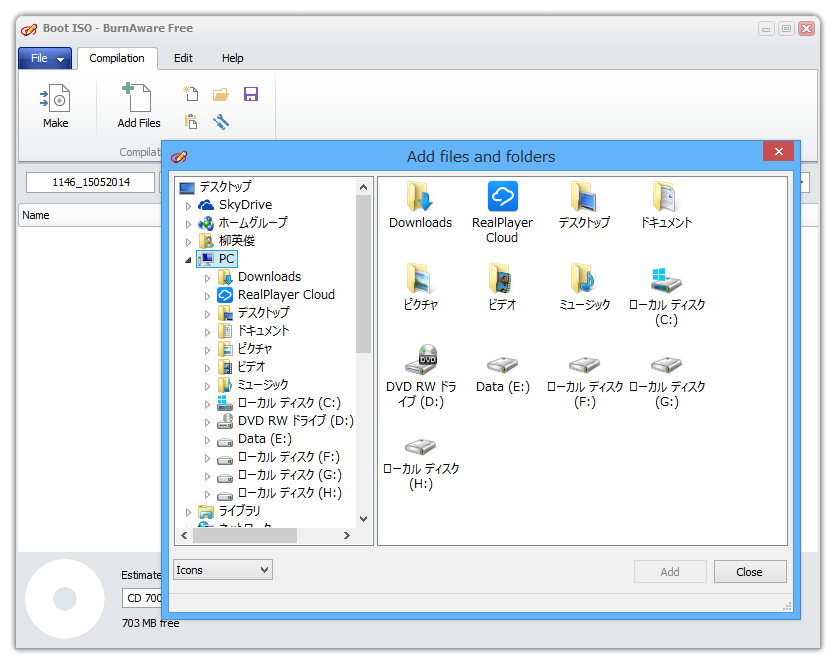This screenshot has height=664, width=836.
Task: Open the Edit tab
Action: 183,58
